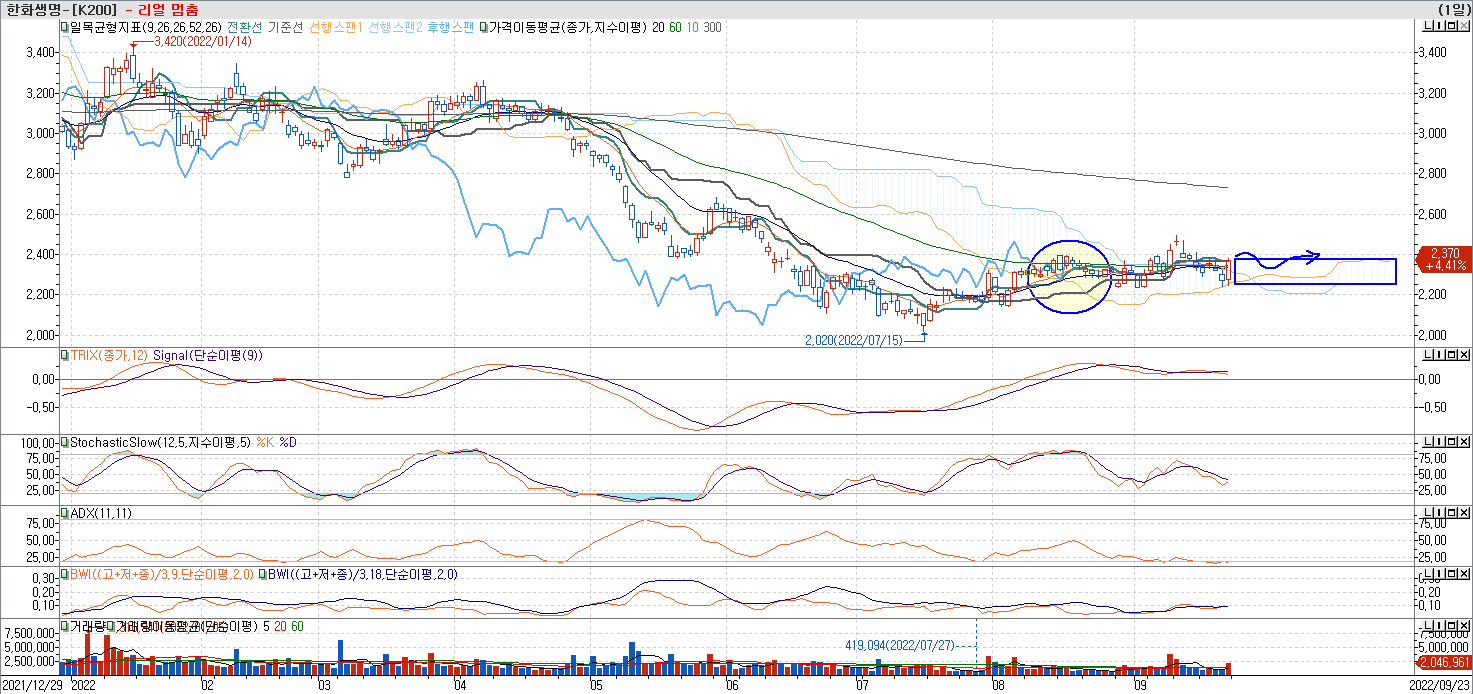1473x694 pixels.
Task: Click the vertical-bar icon in the TRIX panel
Action: [1440, 355]
